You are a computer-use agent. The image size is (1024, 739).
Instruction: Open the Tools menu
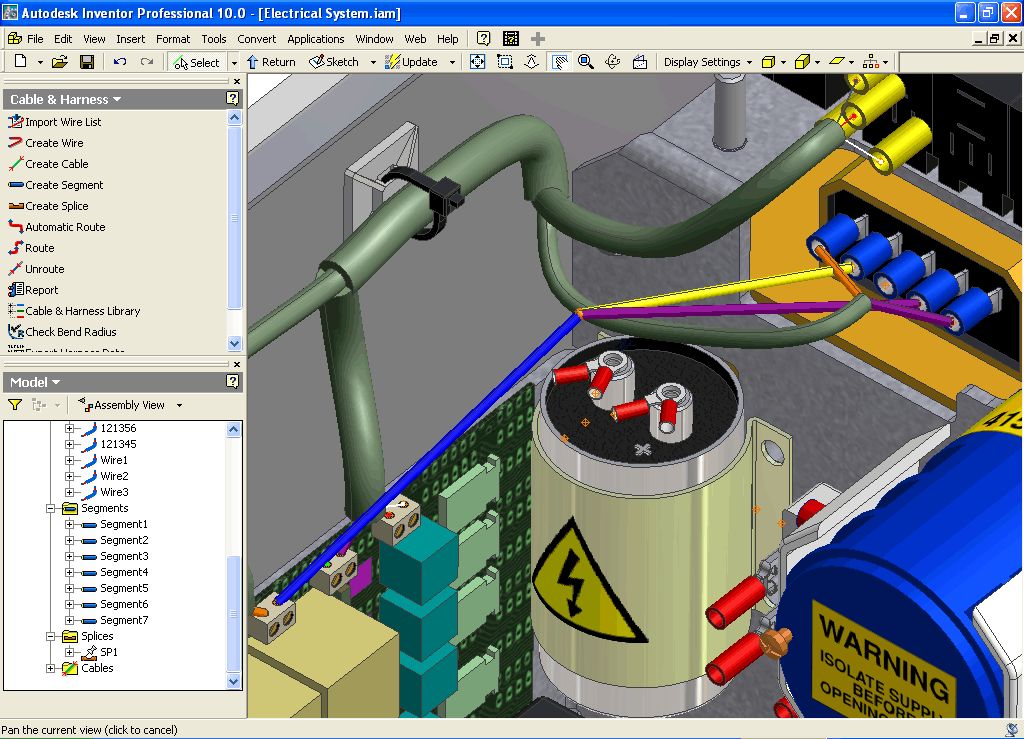[214, 39]
